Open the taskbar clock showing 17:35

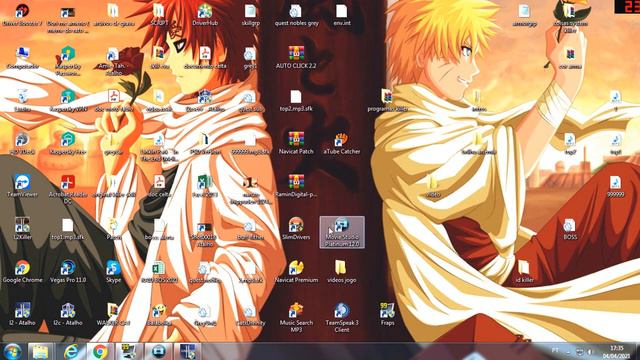click(617, 352)
